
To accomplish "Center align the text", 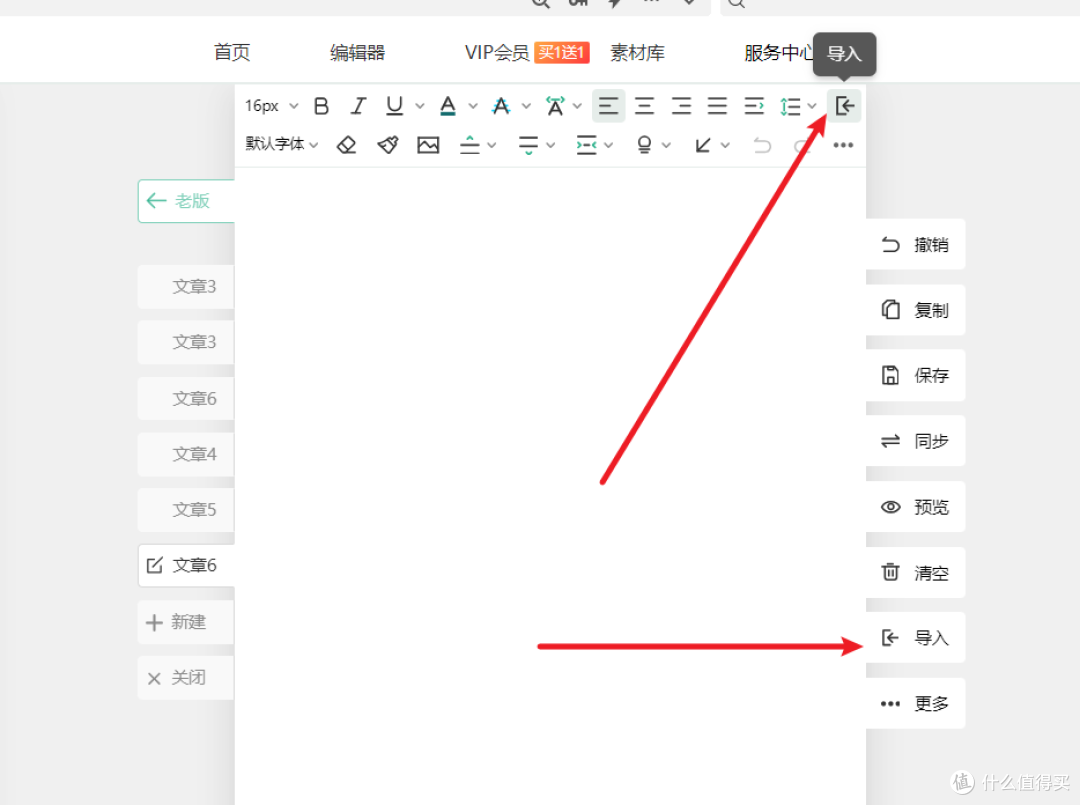I will [x=645, y=106].
